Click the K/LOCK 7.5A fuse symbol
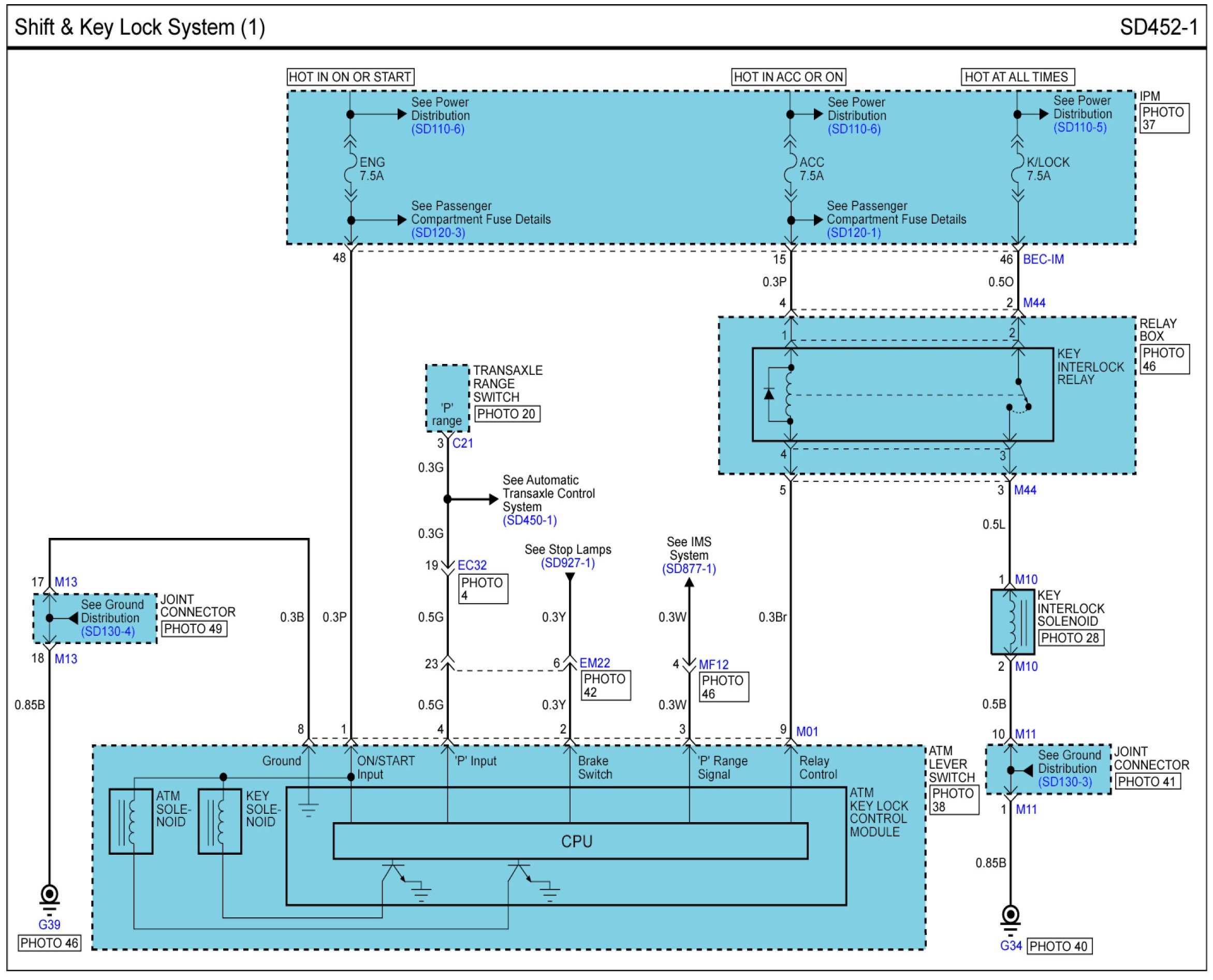This screenshot has width=1213, height=980. click(1017, 168)
